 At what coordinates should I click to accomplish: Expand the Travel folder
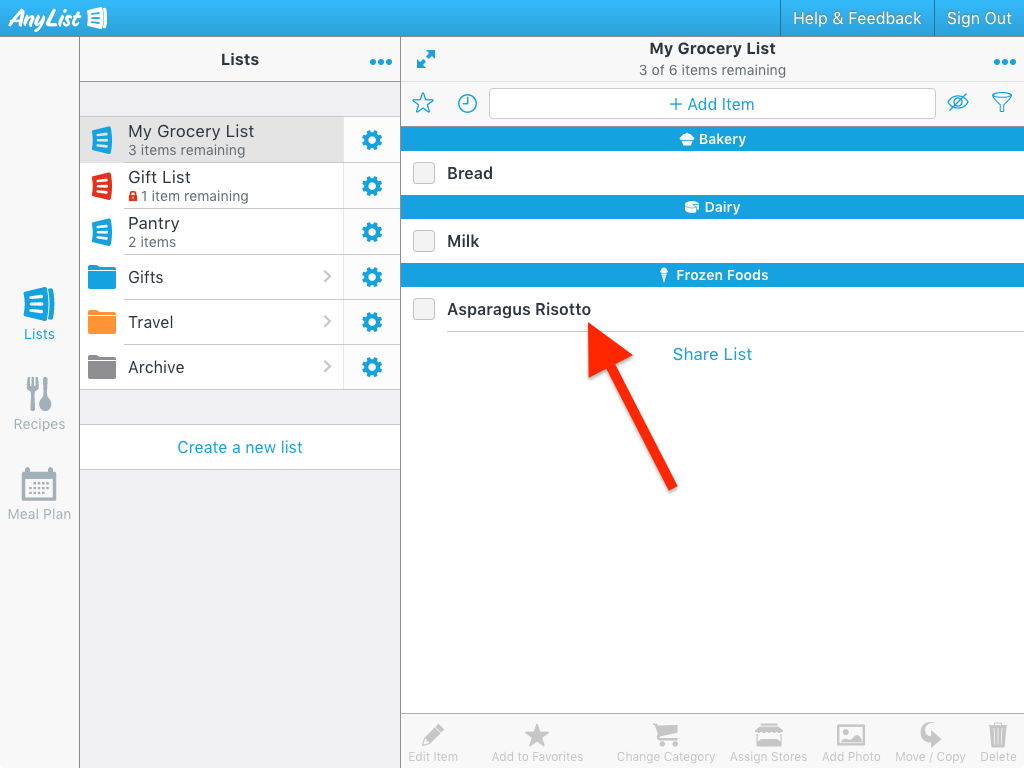pos(211,322)
